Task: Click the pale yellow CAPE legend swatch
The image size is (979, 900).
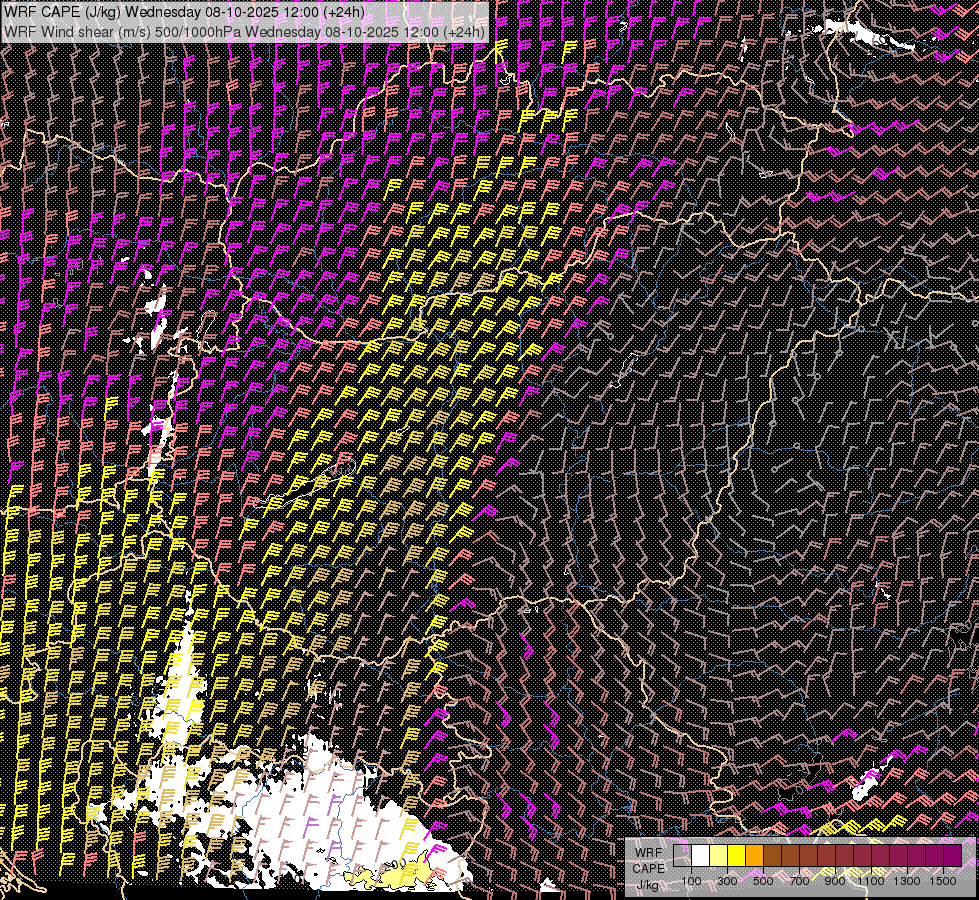Action: point(719,855)
